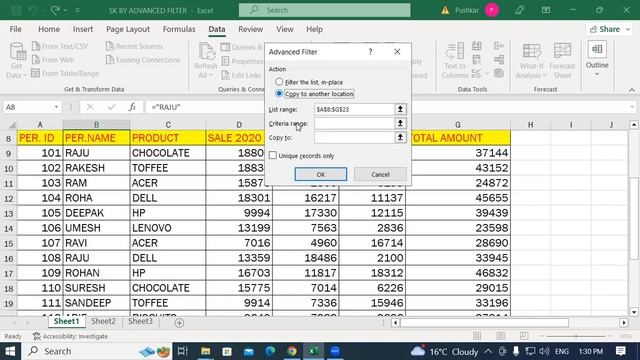The width and height of the screenshot is (640, 360).
Task: Confirm the Advanced Filter with OK
Action: (321, 174)
